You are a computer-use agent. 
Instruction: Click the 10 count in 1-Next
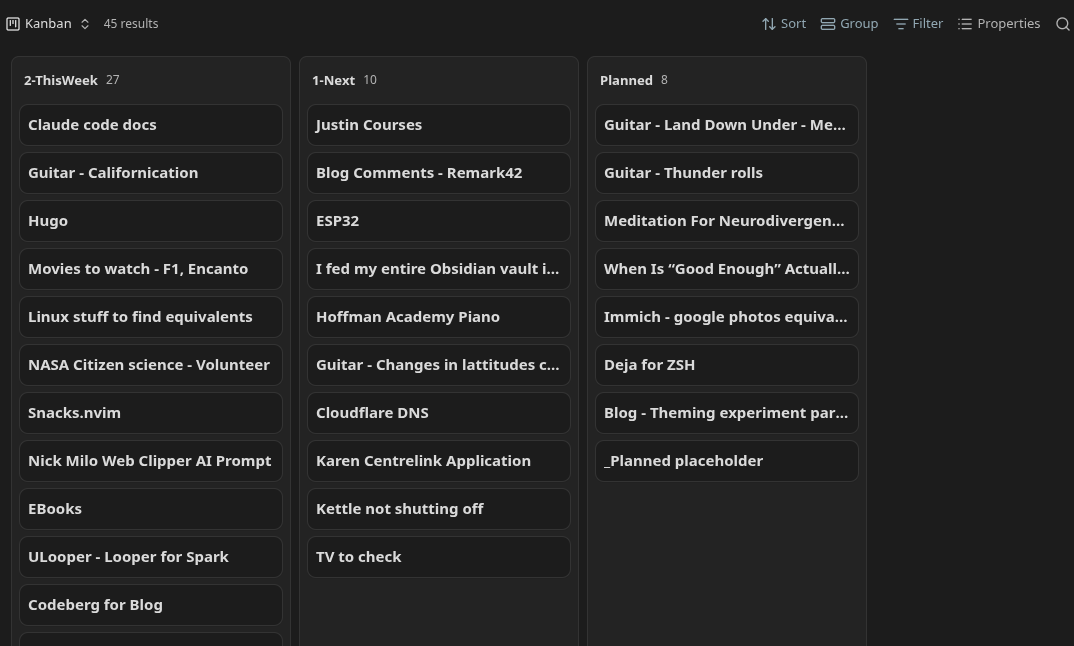click(370, 79)
